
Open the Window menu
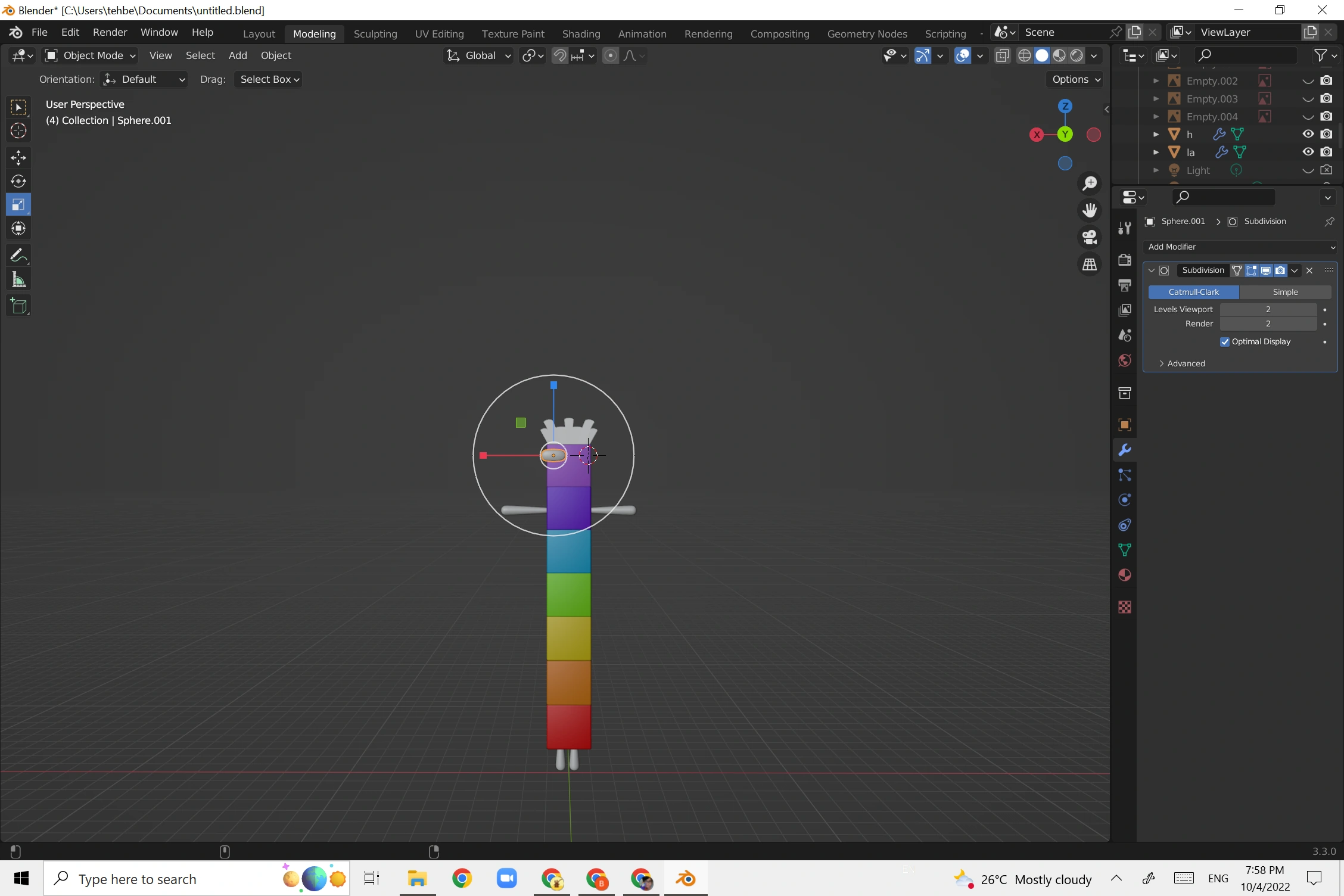pos(158,32)
